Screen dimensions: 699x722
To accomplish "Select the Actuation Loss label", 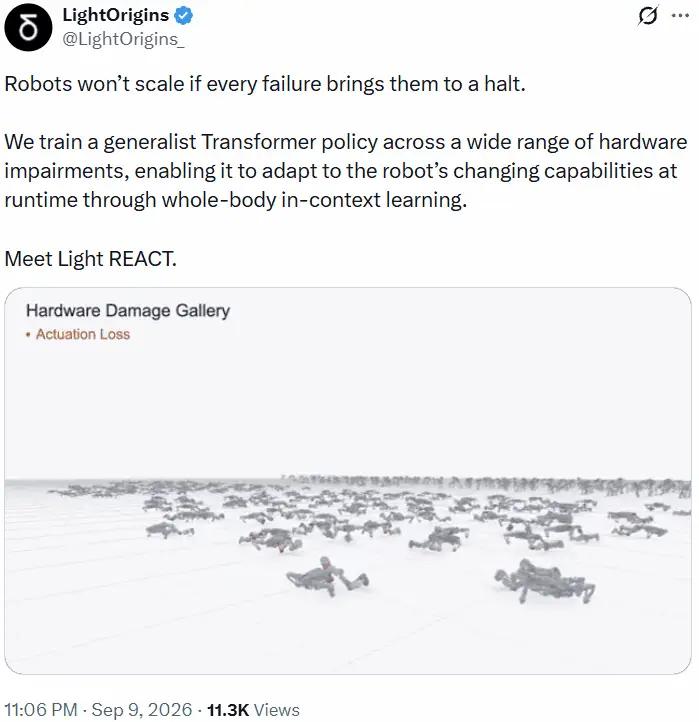I will (83, 334).
